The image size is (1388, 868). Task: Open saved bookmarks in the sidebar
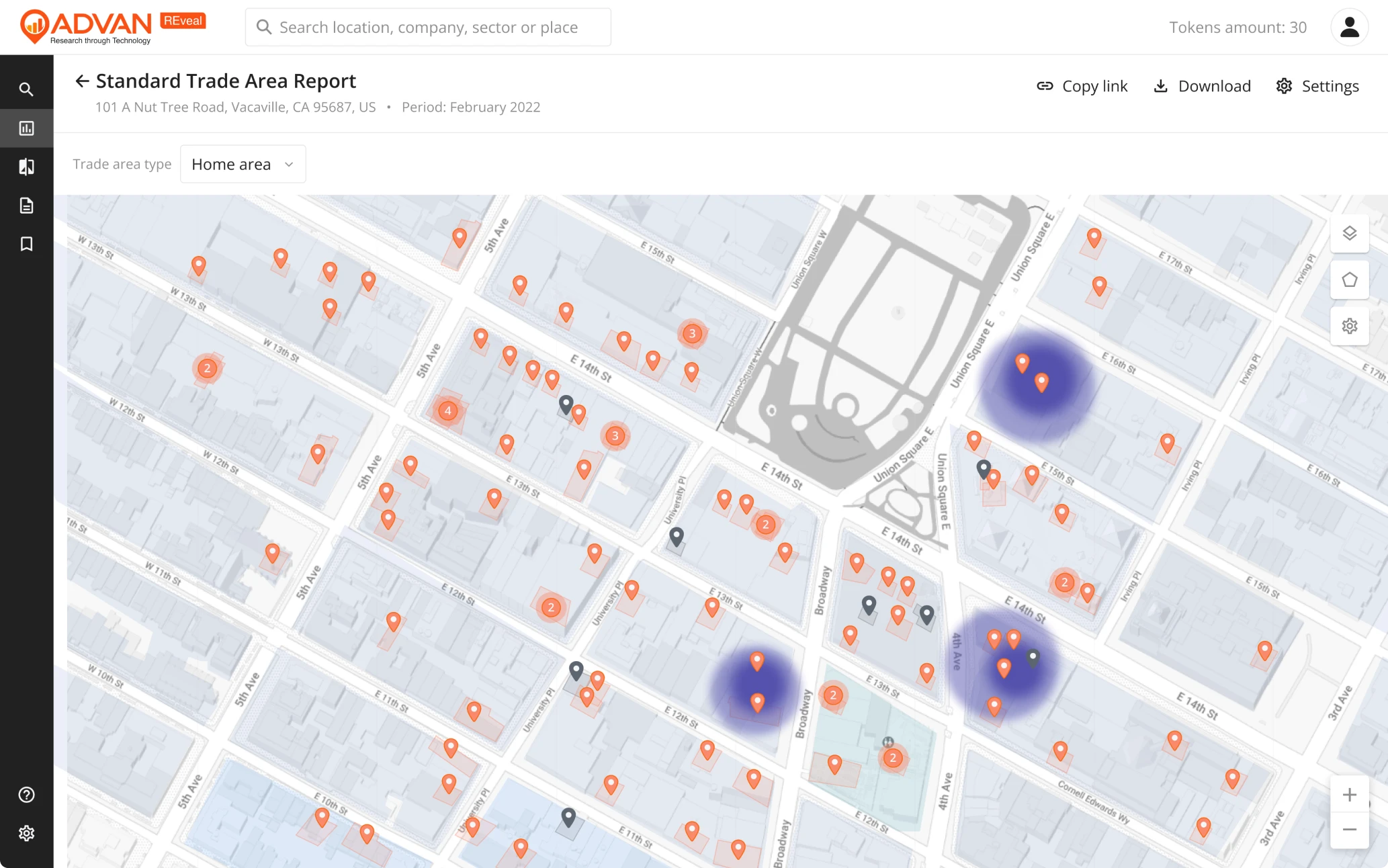click(26, 244)
